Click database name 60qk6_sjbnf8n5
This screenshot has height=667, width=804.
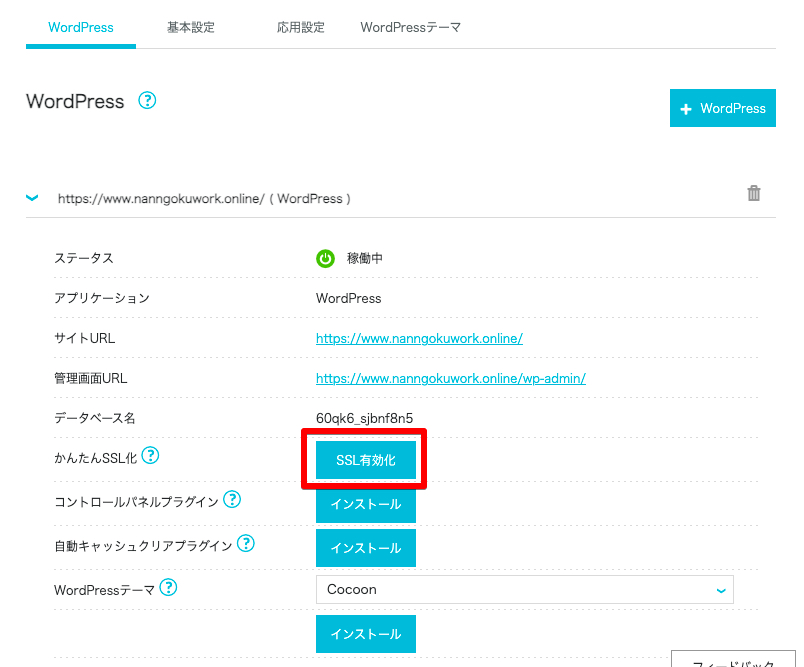364,418
